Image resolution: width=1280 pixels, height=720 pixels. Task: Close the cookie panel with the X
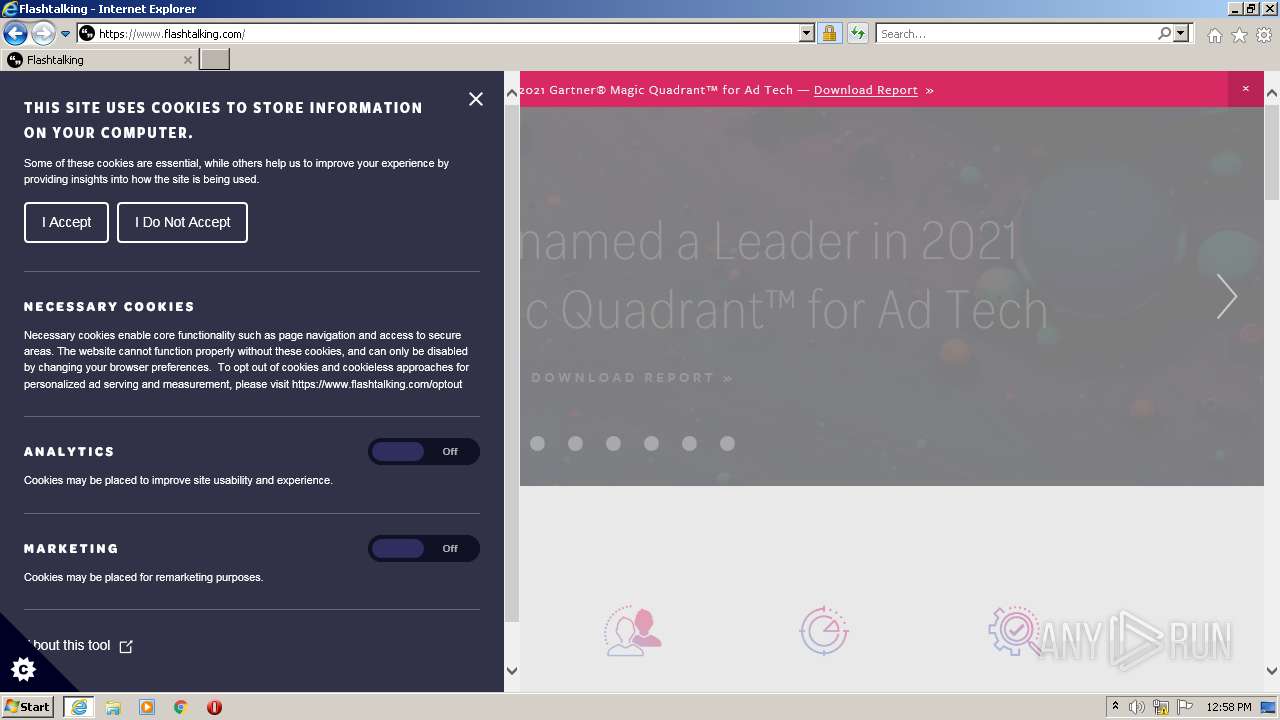[476, 99]
